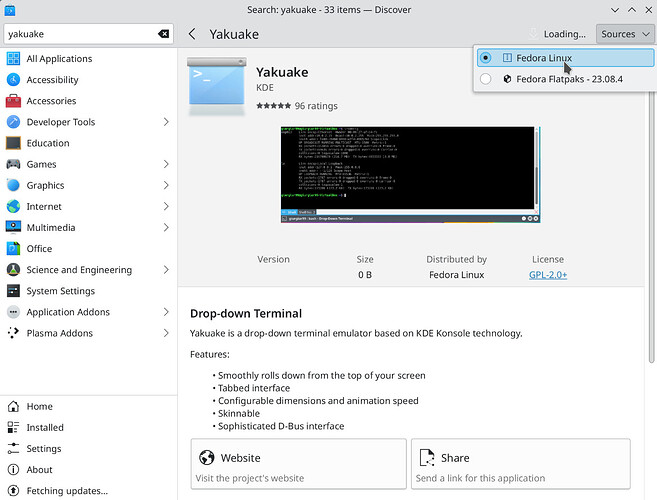Expand the Multimedia subcategories chevron
Image resolution: width=657 pixels, height=500 pixels.
point(166,227)
